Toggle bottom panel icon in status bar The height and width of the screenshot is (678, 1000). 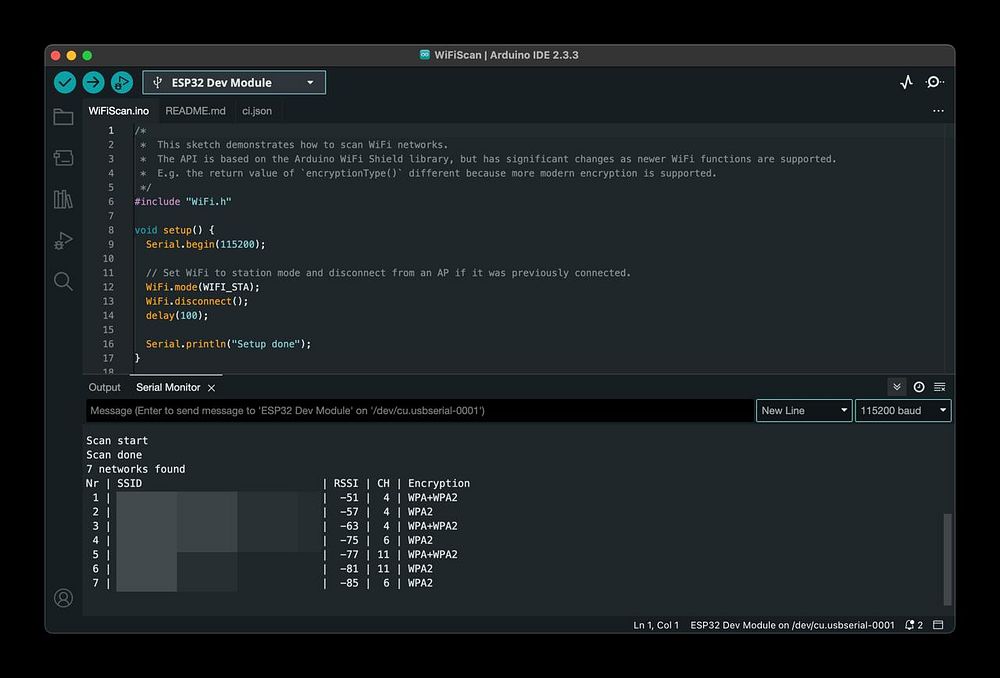938,625
